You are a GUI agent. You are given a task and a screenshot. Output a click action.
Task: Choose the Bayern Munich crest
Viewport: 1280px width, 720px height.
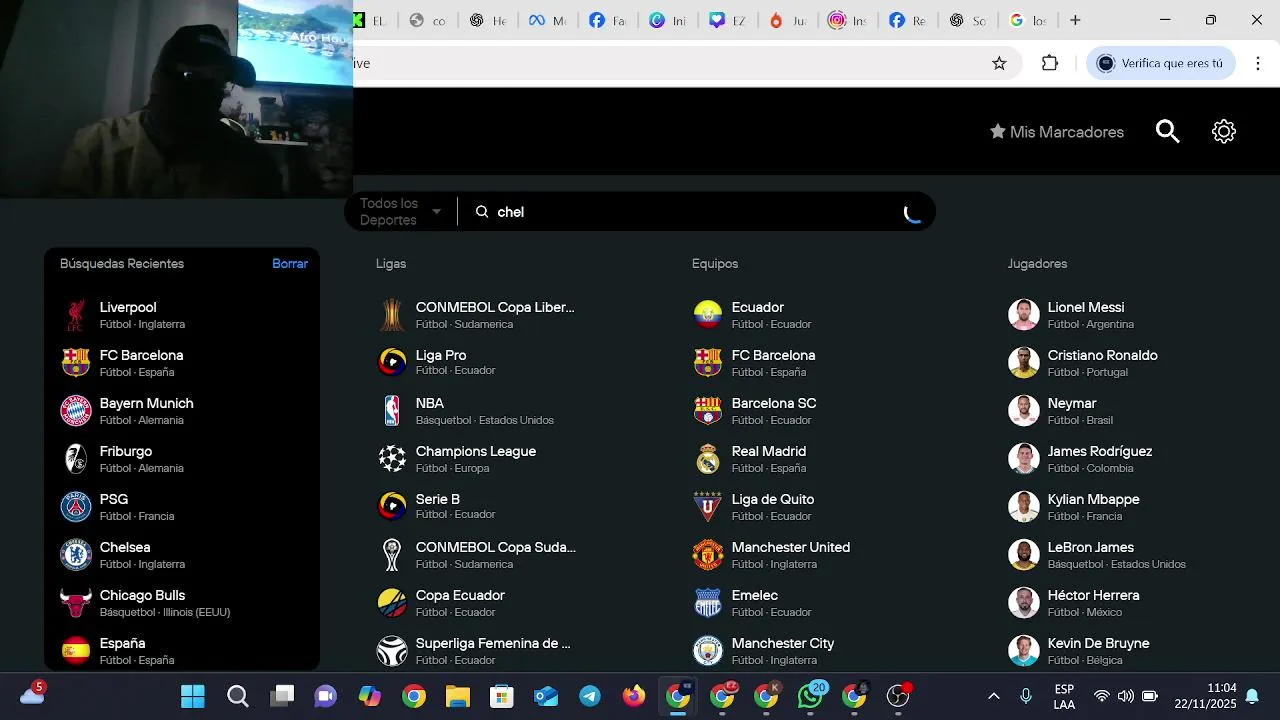point(76,411)
